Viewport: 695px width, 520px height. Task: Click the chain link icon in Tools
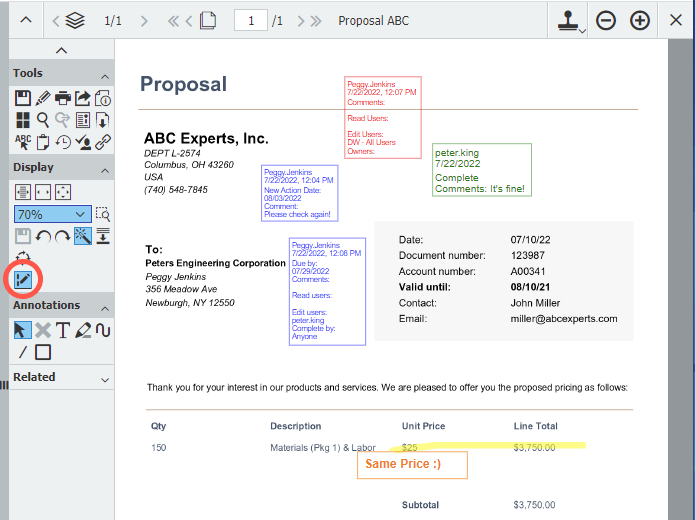pyautogui.click(x=102, y=141)
